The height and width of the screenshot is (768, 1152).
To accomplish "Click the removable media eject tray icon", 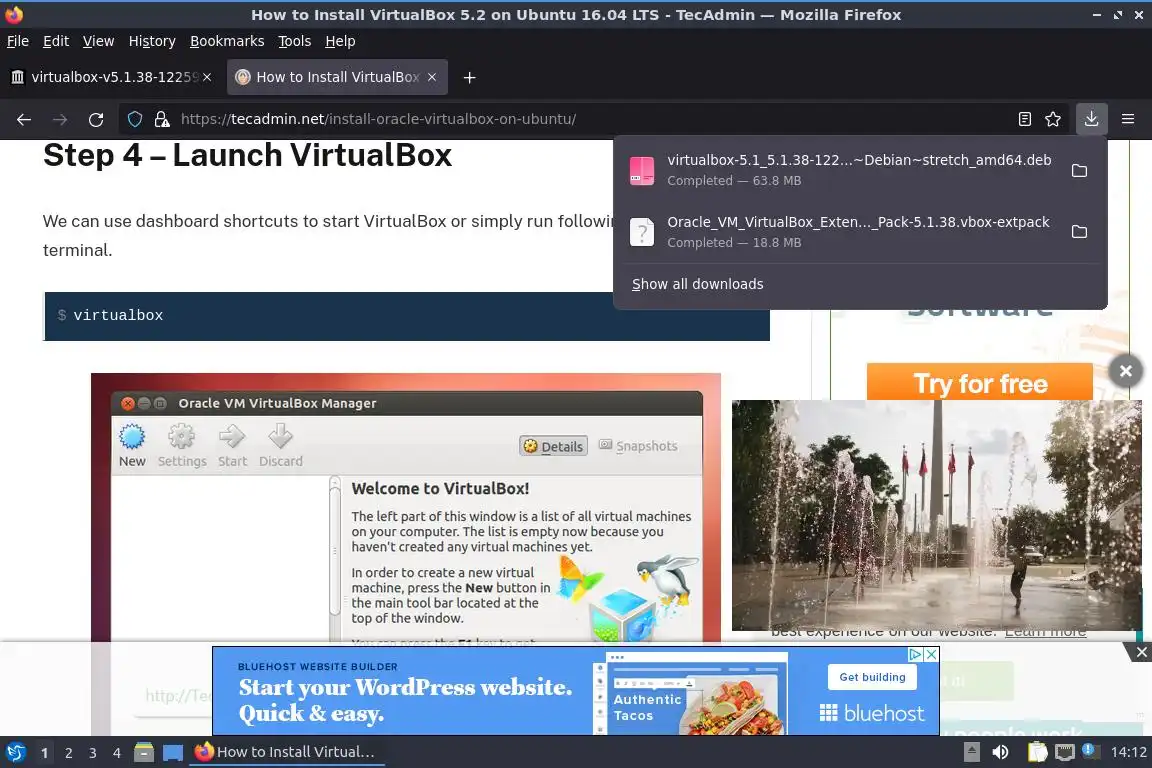I will (971, 753).
